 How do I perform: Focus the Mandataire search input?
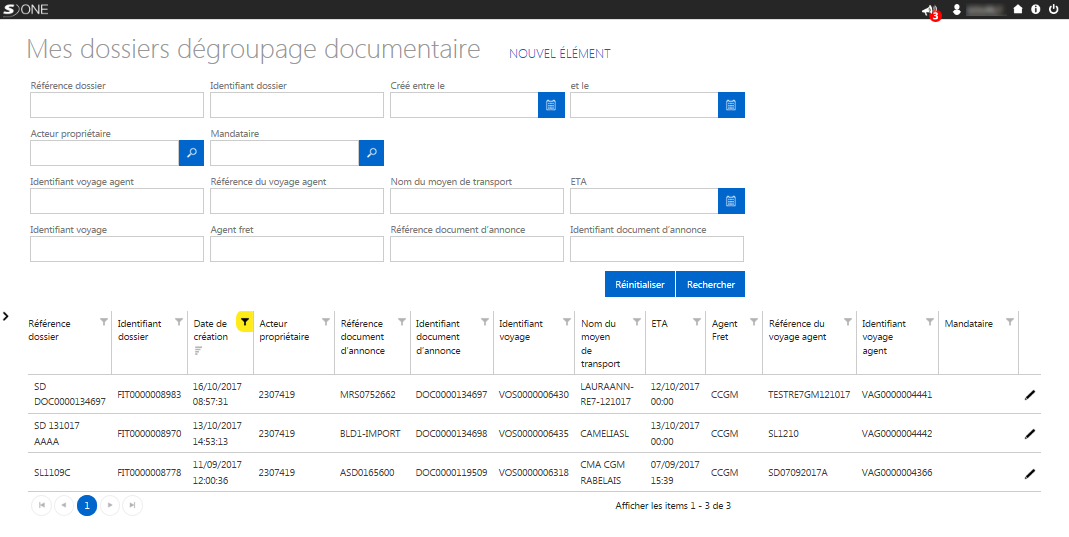(284, 153)
